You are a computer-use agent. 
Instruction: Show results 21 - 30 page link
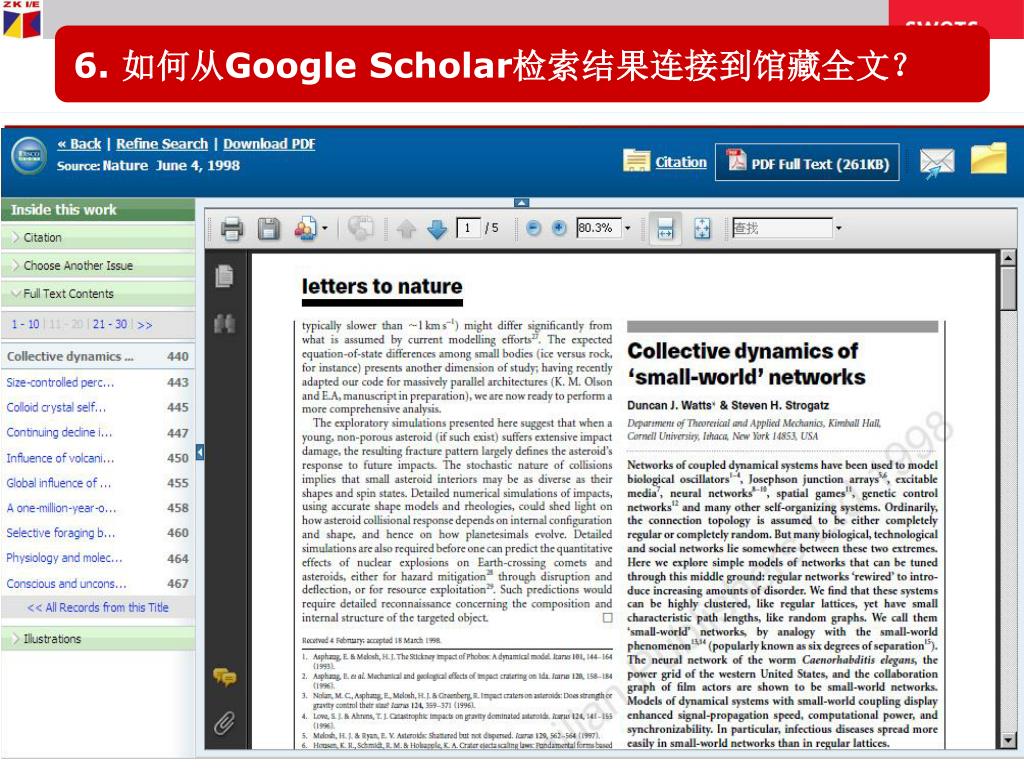pyautogui.click(x=110, y=325)
